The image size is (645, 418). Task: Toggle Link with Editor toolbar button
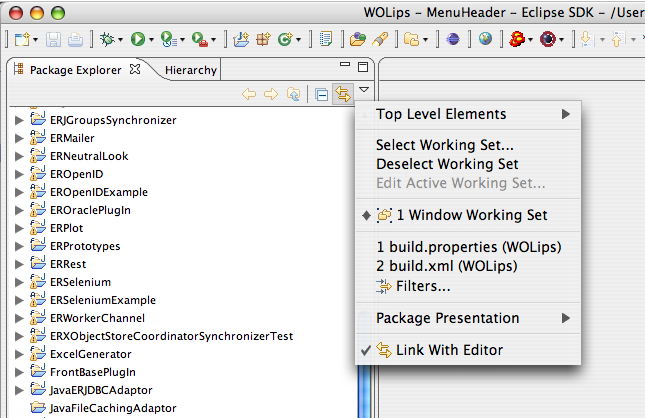[343, 94]
